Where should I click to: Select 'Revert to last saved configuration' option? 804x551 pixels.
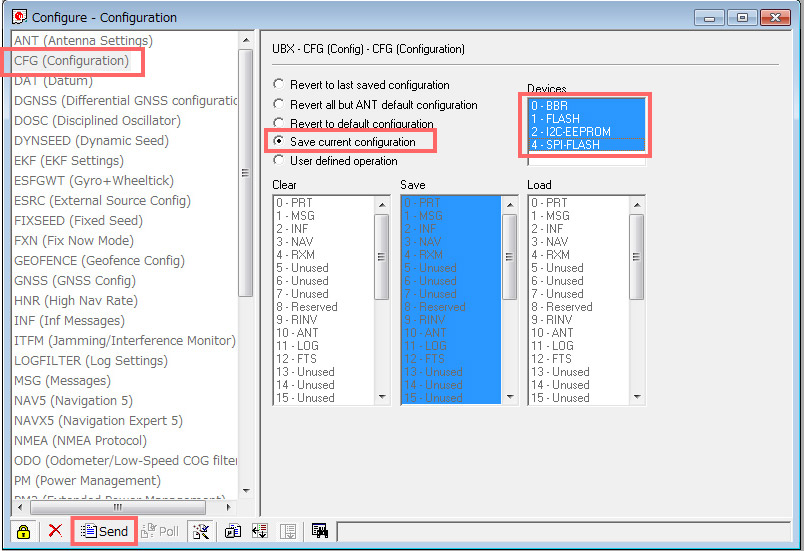pos(279,86)
